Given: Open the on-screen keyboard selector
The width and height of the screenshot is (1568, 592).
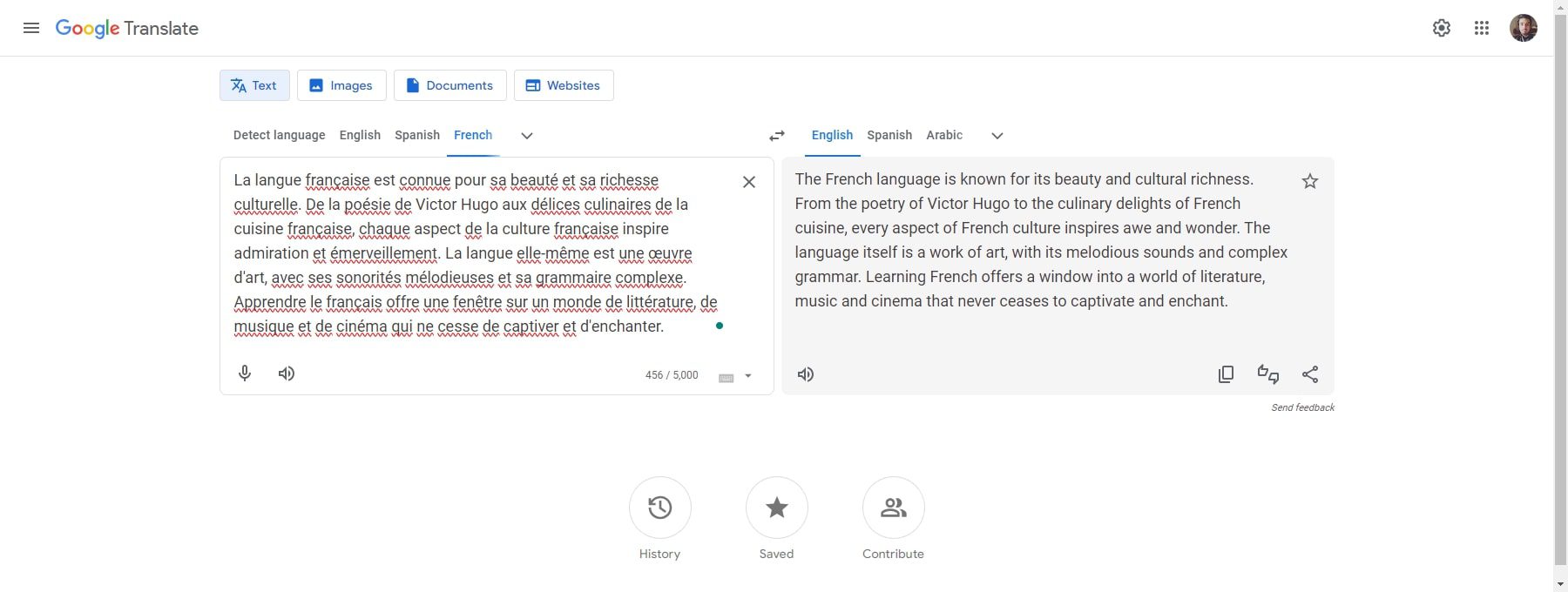Looking at the screenshot, I should tap(735, 375).
